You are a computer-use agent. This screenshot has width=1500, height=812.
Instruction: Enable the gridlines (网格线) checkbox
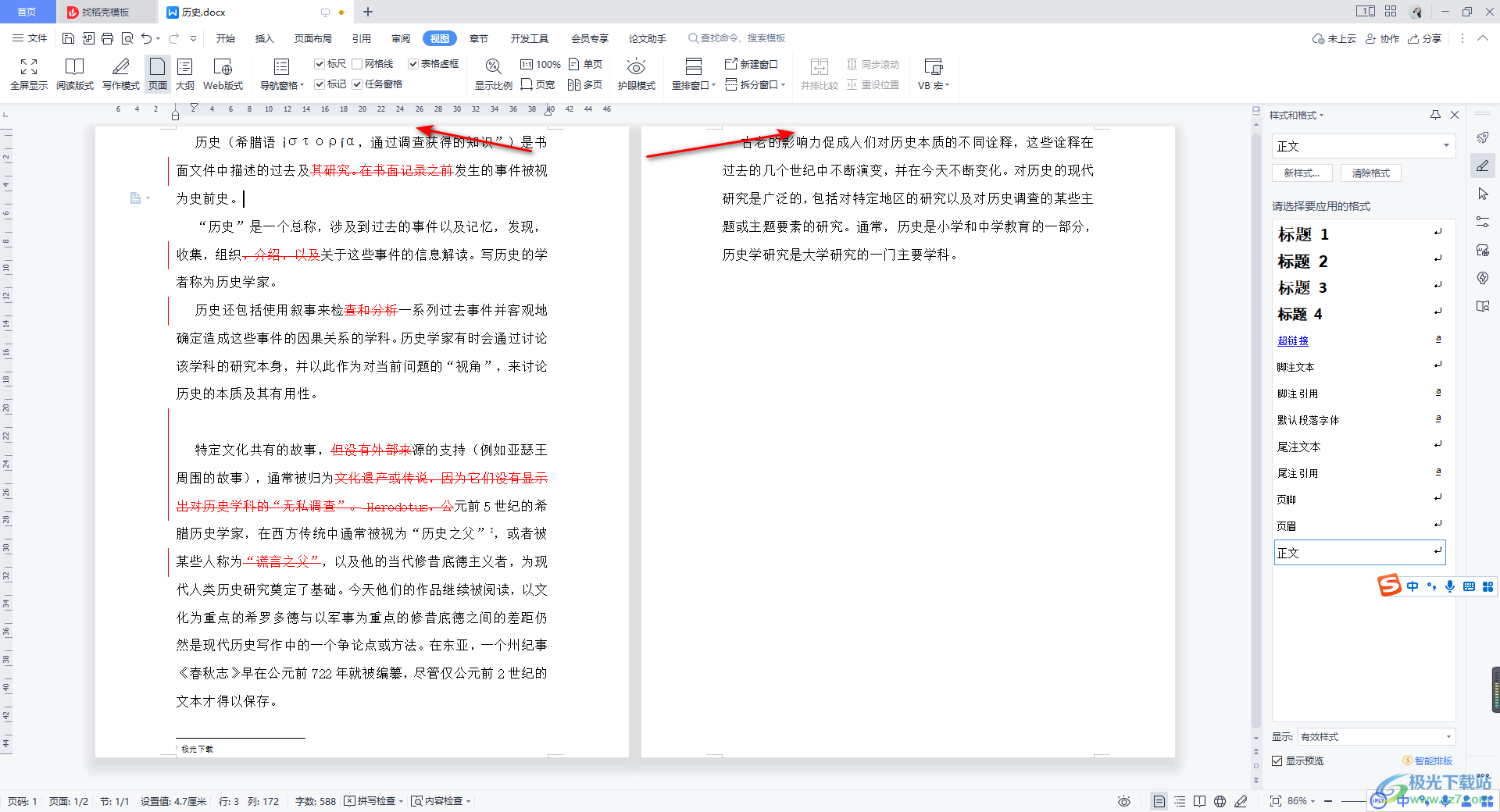(357, 64)
